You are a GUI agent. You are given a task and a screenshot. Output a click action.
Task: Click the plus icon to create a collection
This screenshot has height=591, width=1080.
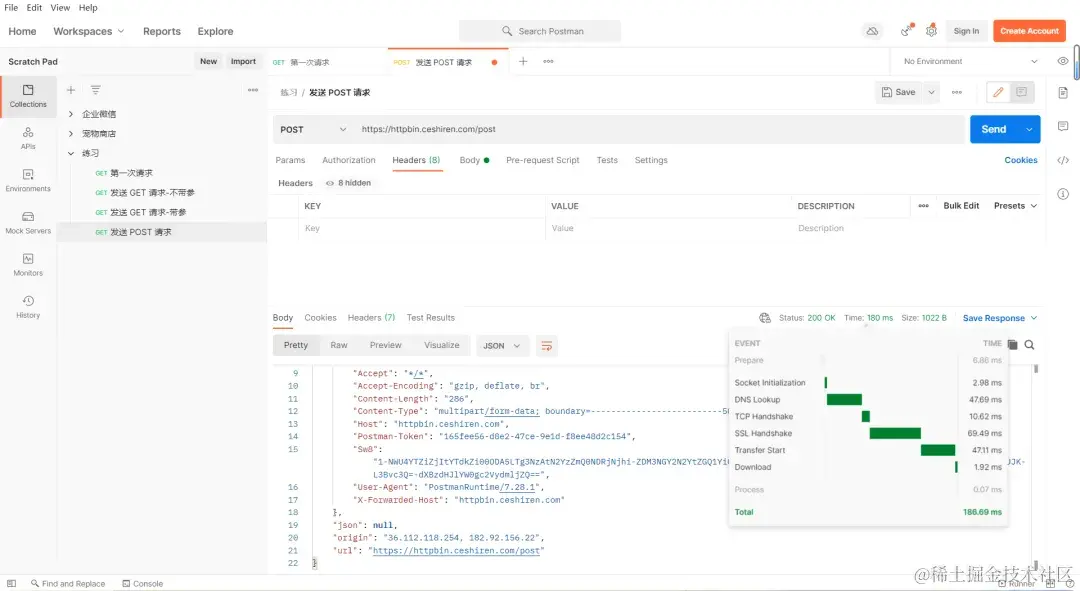(70, 90)
